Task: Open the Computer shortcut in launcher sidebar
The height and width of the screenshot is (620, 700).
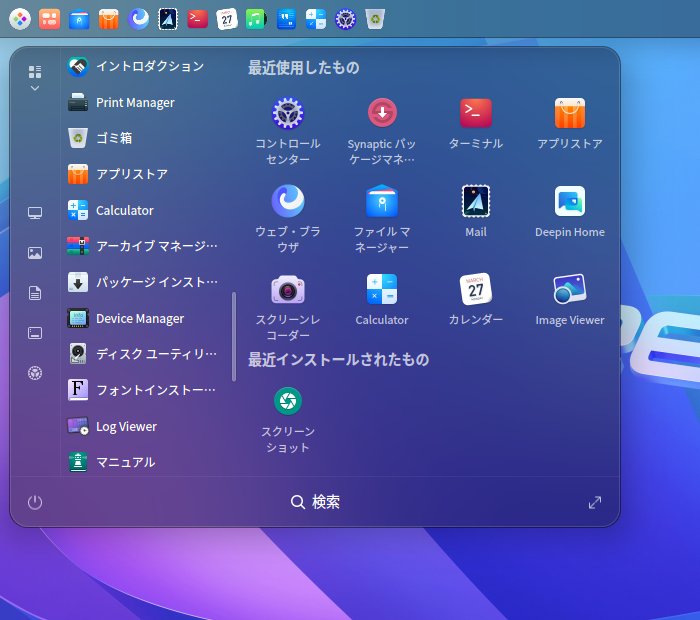Action: (x=35, y=213)
